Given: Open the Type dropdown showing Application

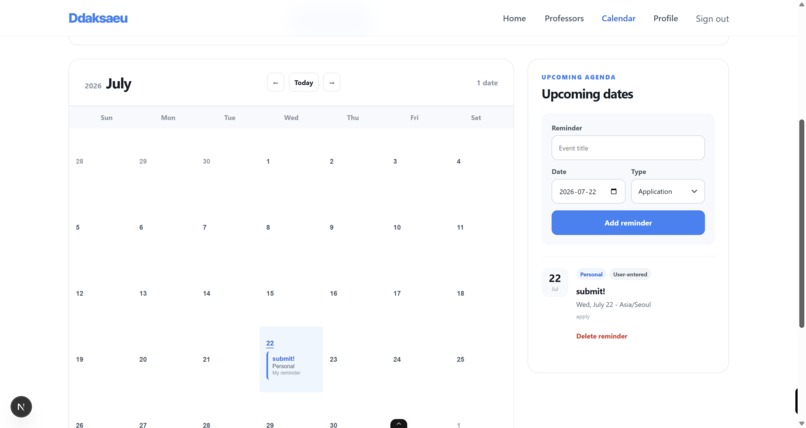Looking at the screenshot, I should point(668,192).
